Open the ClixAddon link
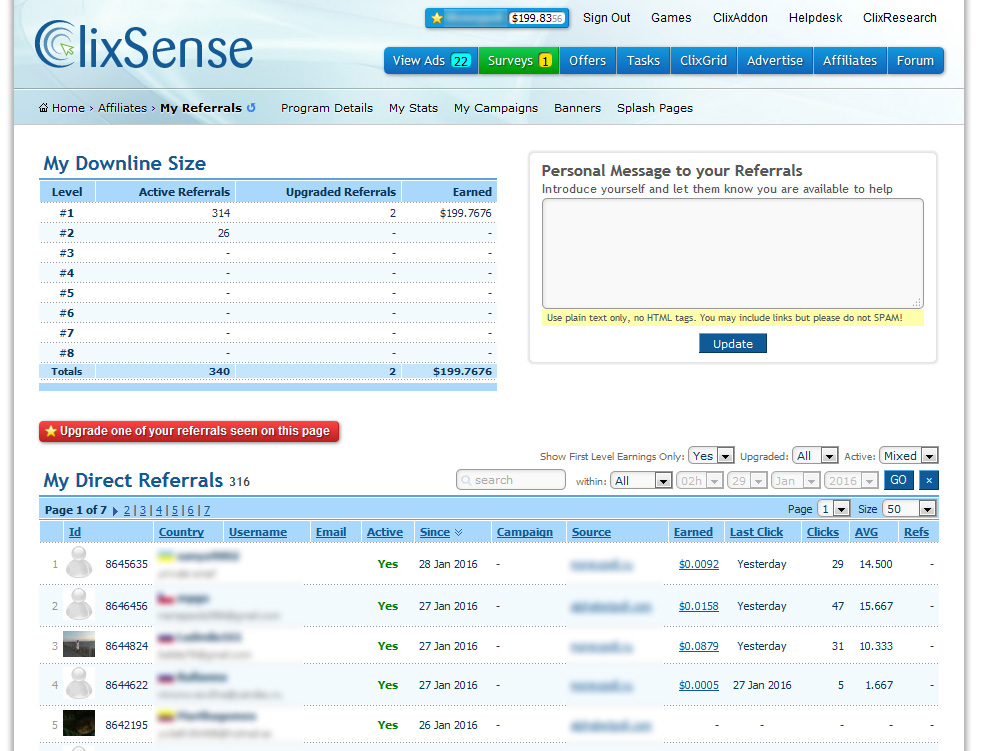The width and height of the screenshot is (987, 751). click(740, 18)
